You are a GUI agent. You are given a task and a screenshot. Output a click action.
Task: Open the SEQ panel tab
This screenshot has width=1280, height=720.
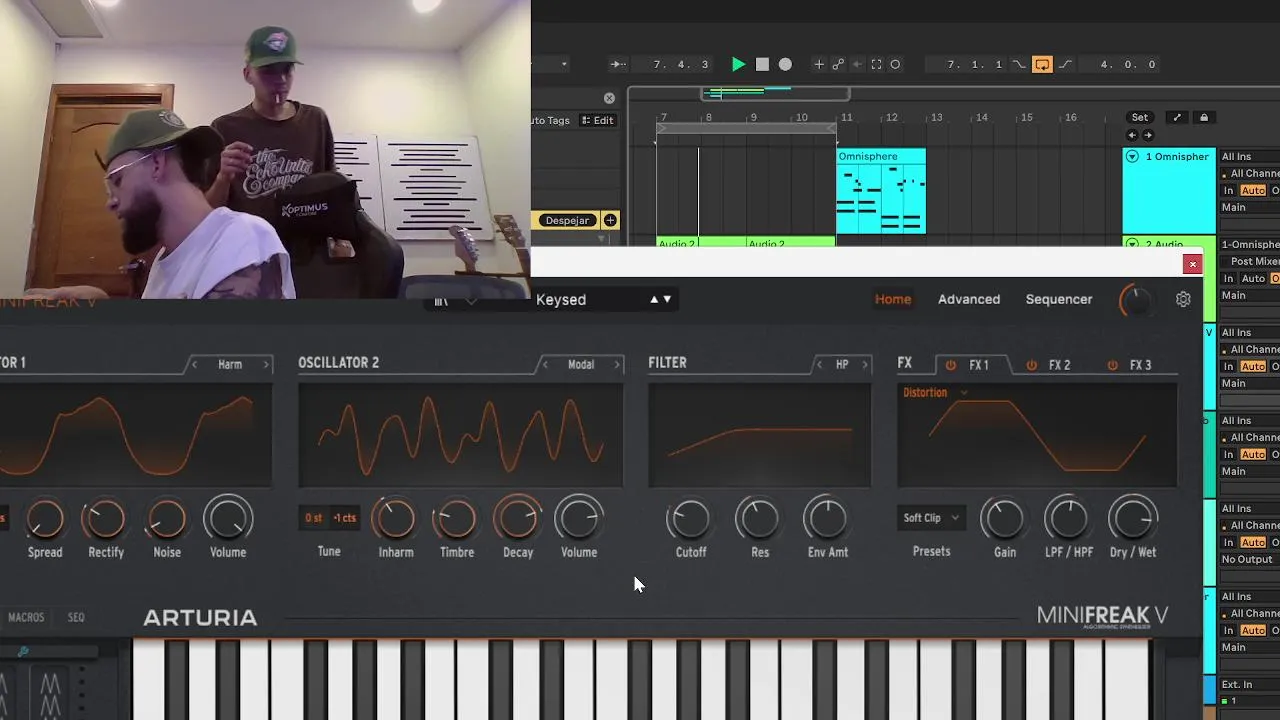(76, 617)
